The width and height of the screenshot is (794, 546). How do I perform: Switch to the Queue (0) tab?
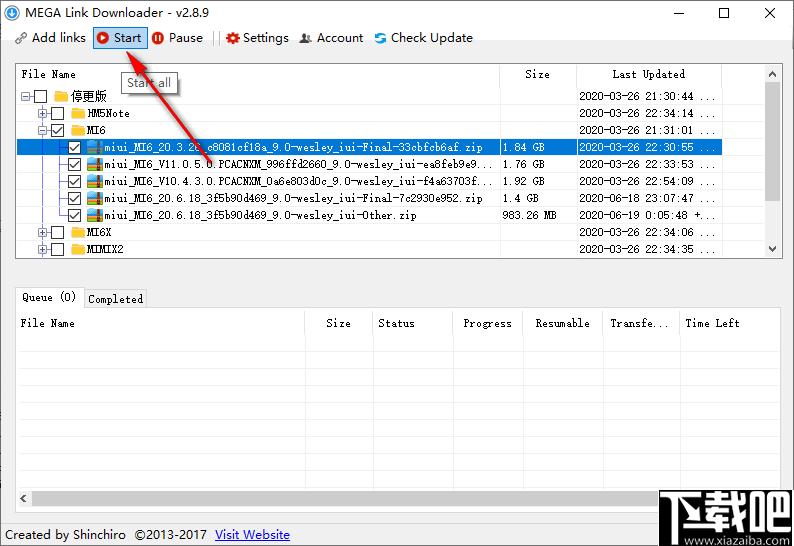pos(49,297)
